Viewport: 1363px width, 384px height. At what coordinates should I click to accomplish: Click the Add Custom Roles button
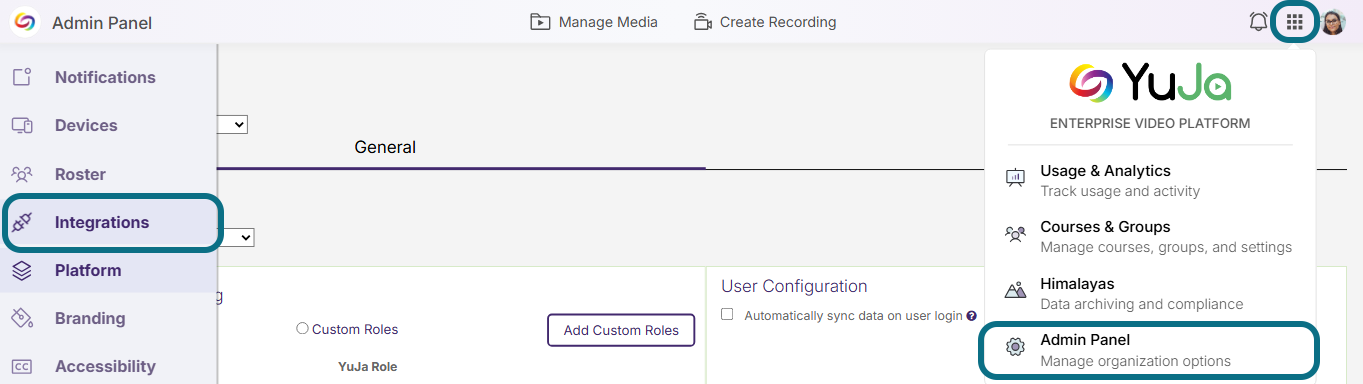[621, 330]
